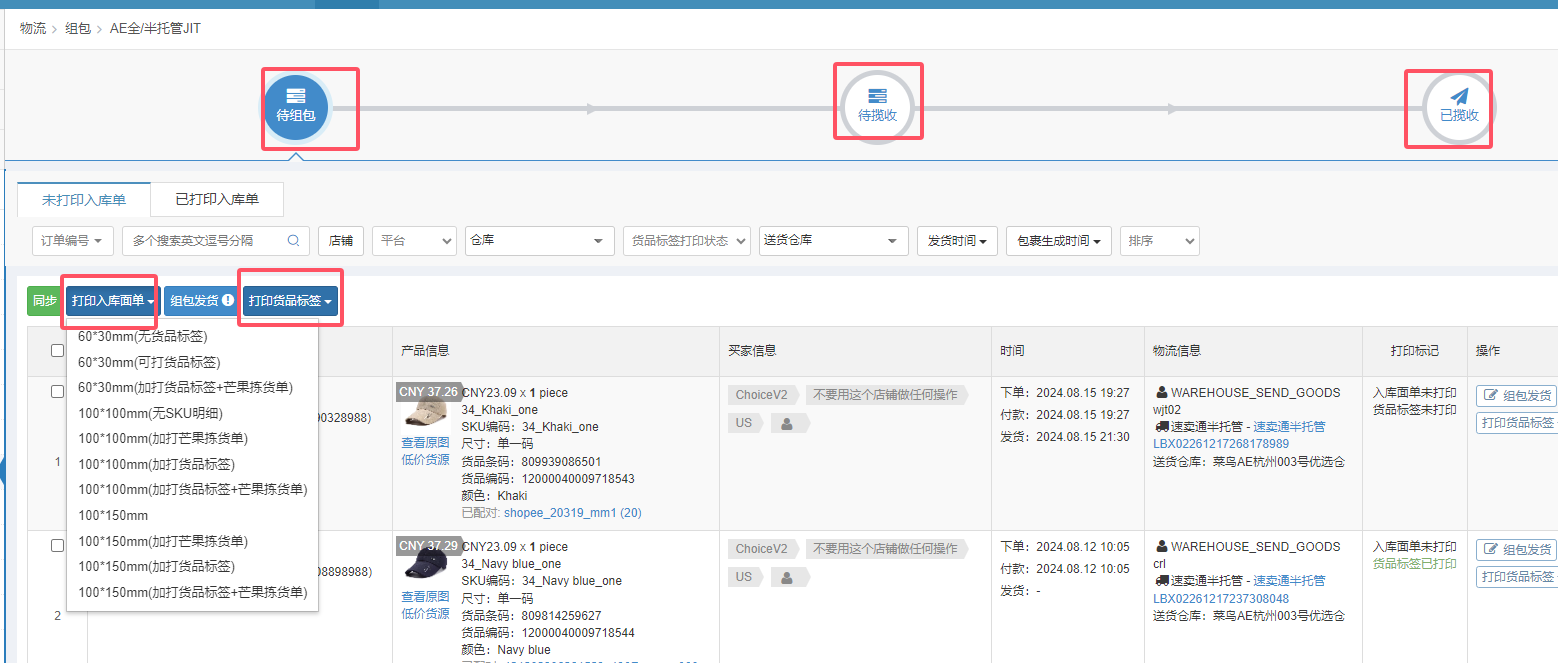Open the 排序 dropdown
Screen dimensions: 1558x663
click(x=1160, y=241)
